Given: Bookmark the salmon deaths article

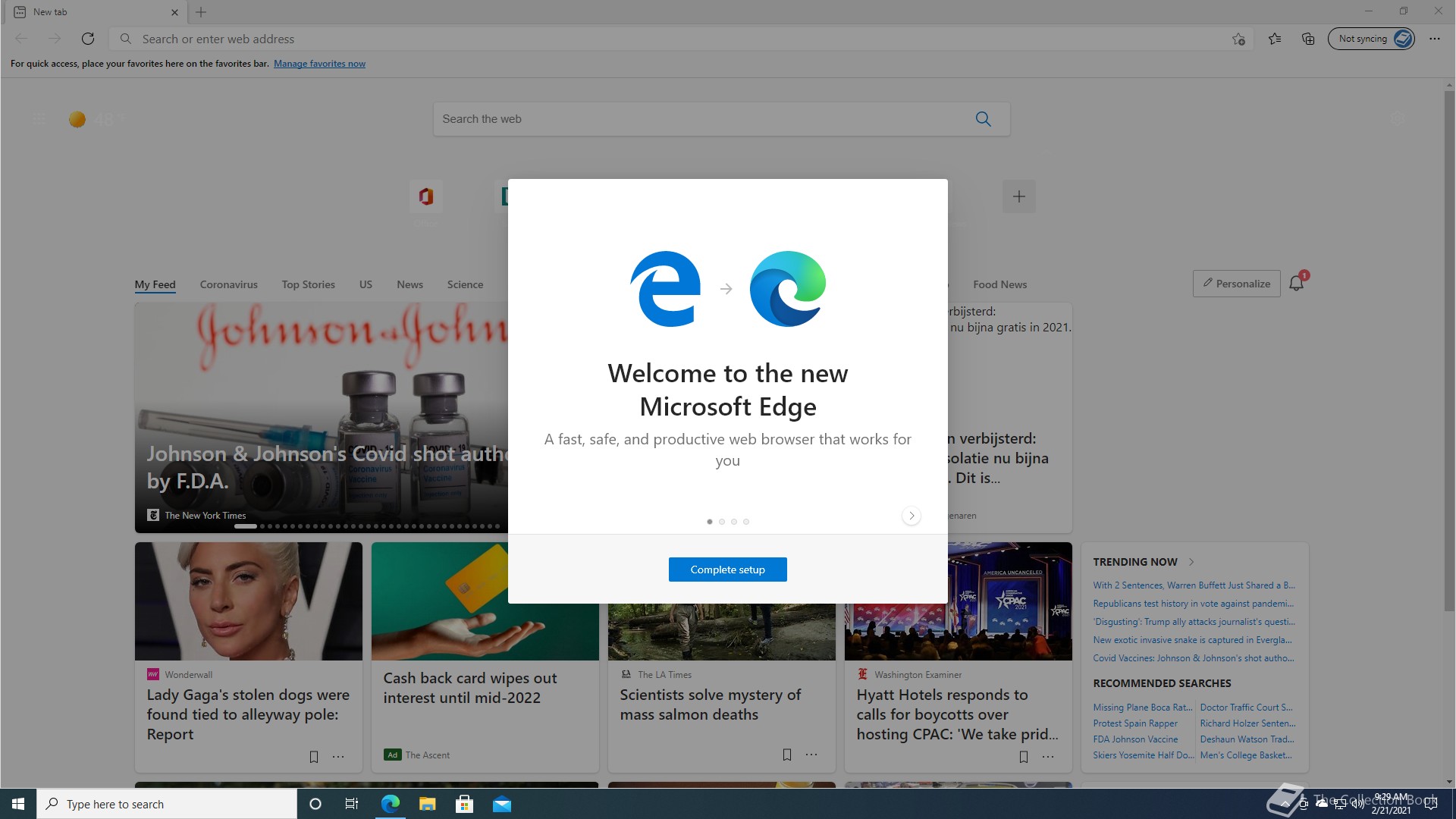Looking at the screenshot, I should pos(787,755).
